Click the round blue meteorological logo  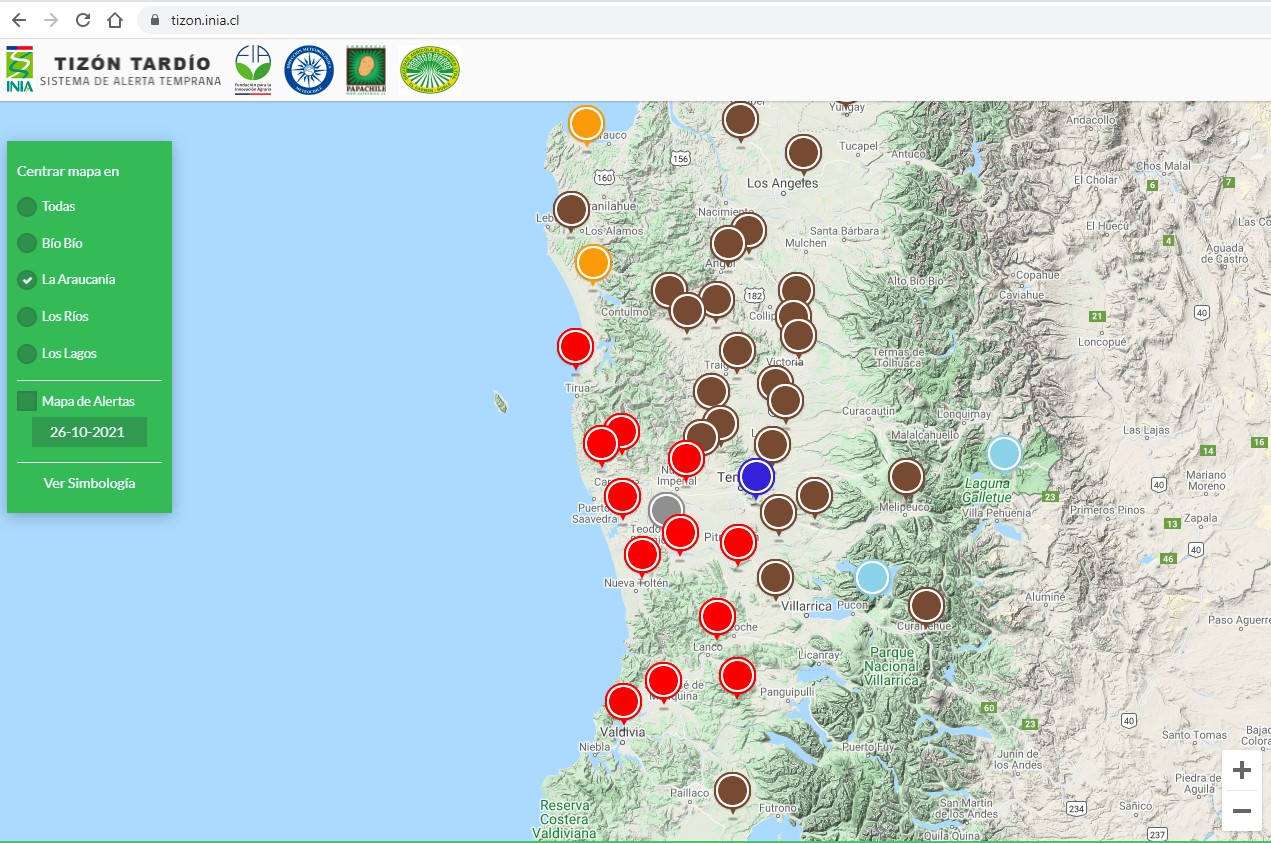click(x=309, y=70)
